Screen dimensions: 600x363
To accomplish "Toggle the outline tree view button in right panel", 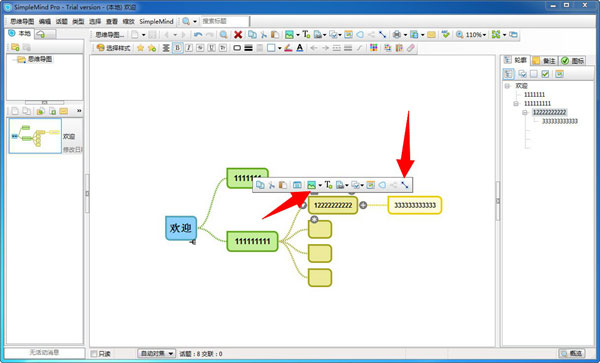I will point(509,74).
